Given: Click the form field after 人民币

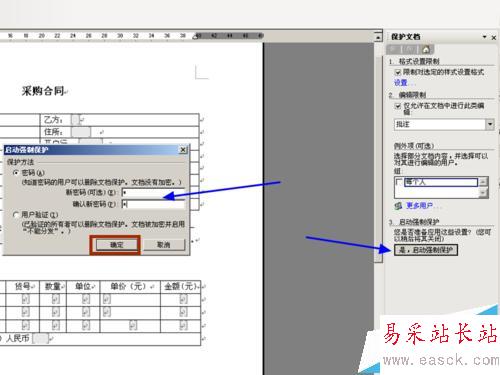Looking at the screenshot, I should [x=41, y=339].
